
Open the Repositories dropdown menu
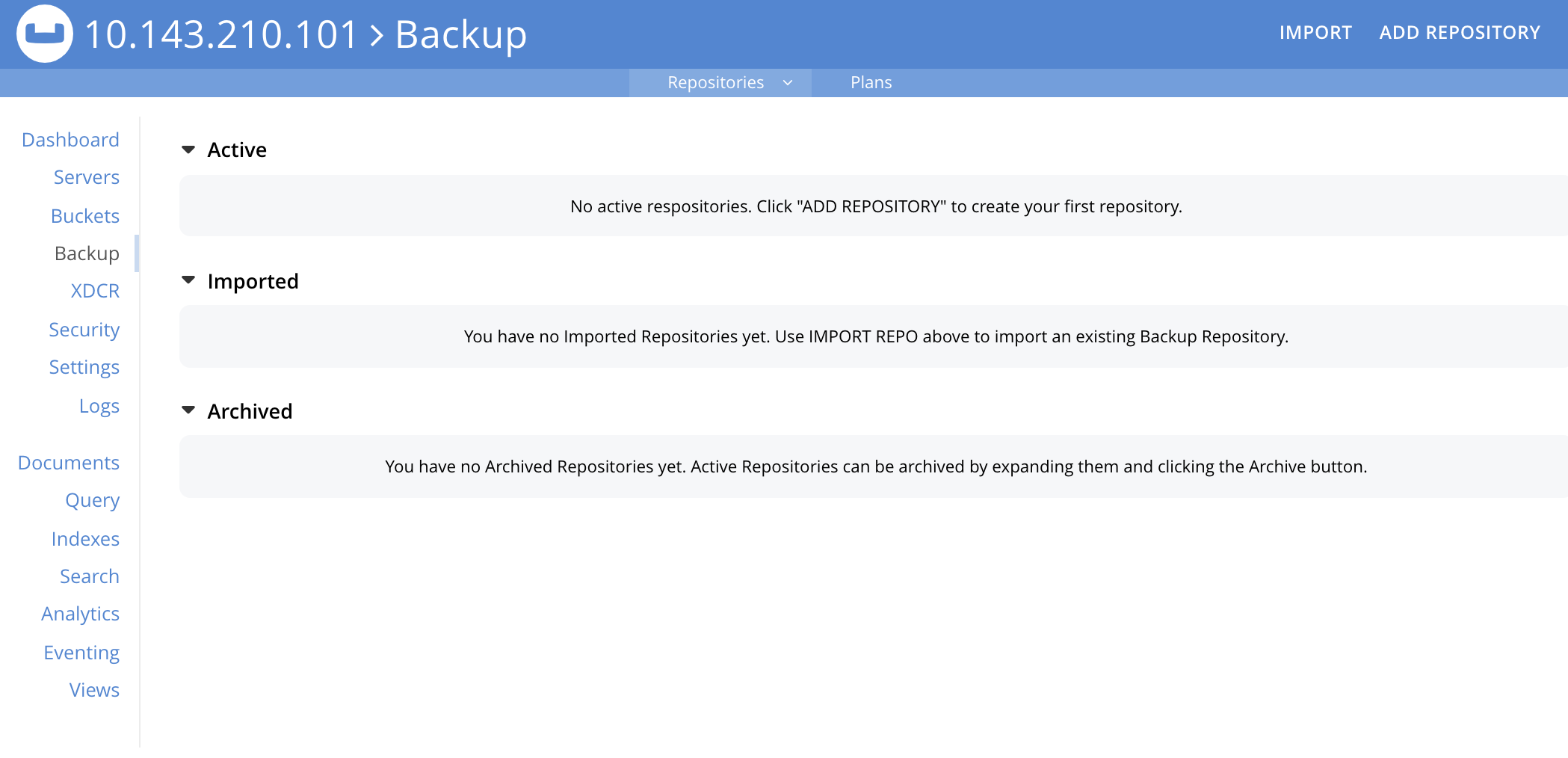click(786, 82)
